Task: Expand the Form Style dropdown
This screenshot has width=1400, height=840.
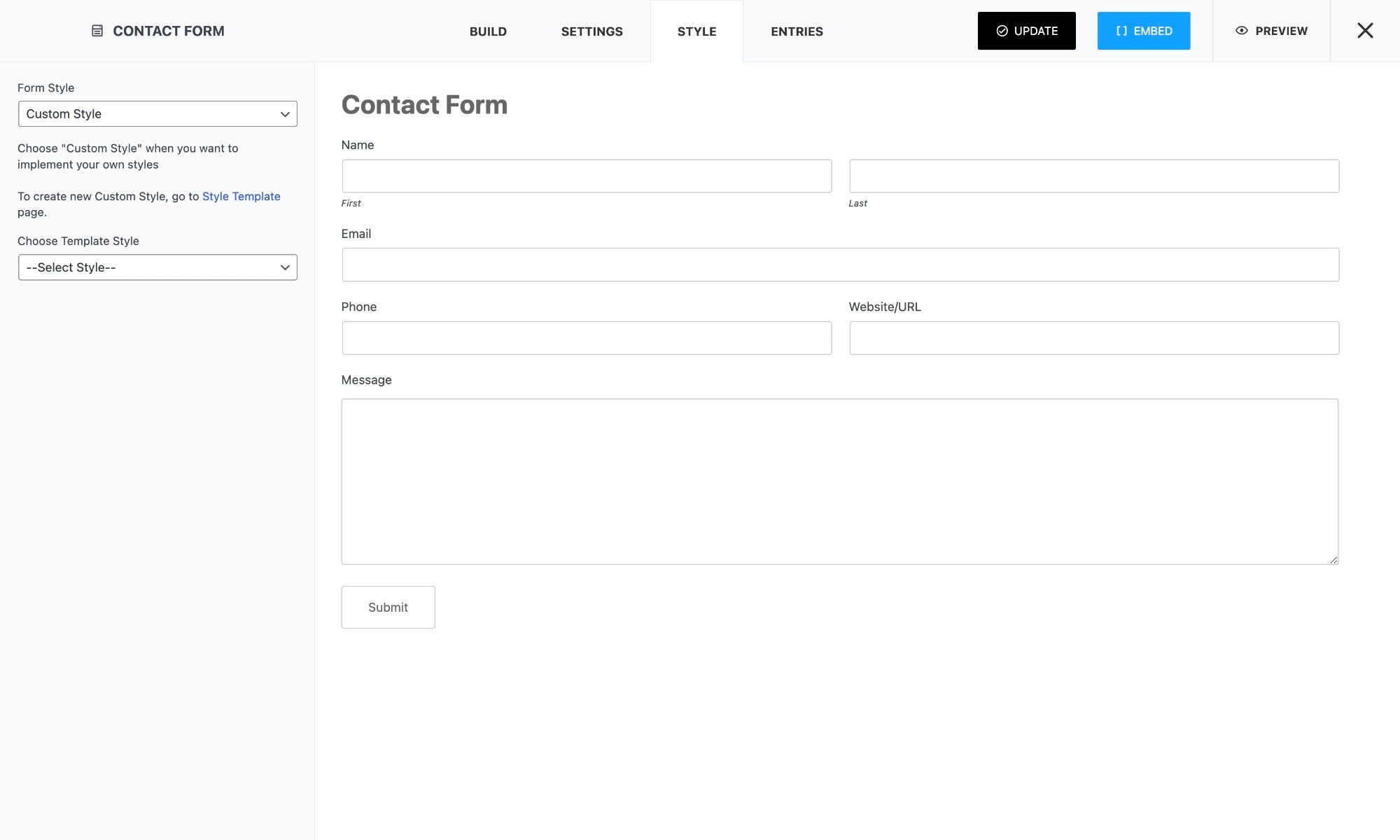Action: click(157, 114)
